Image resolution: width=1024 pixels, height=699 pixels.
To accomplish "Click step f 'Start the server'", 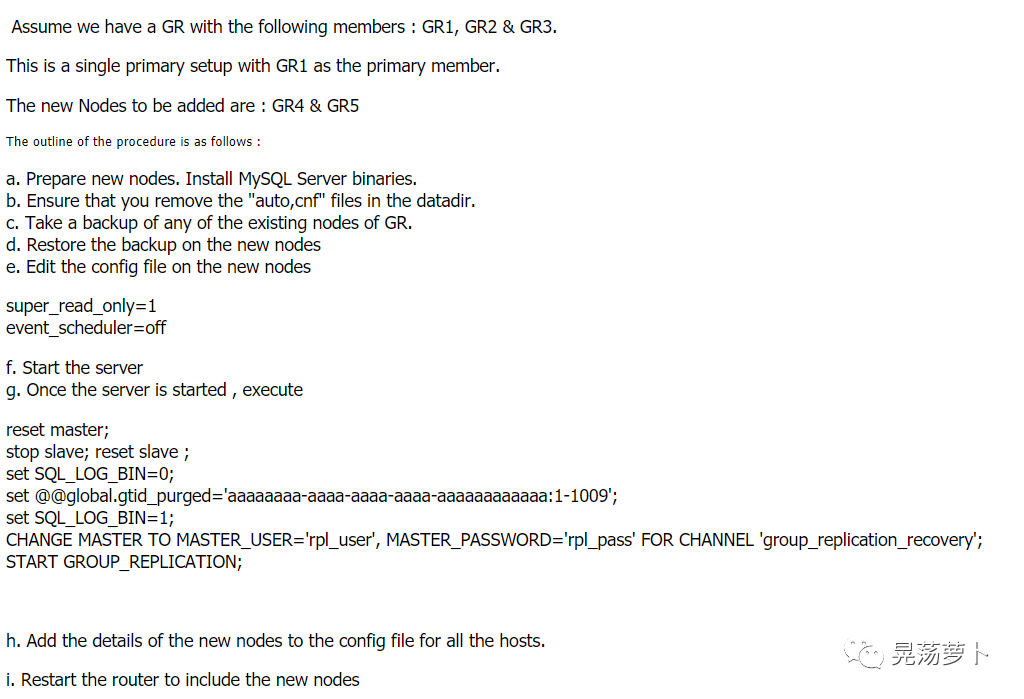I will 74,368.
